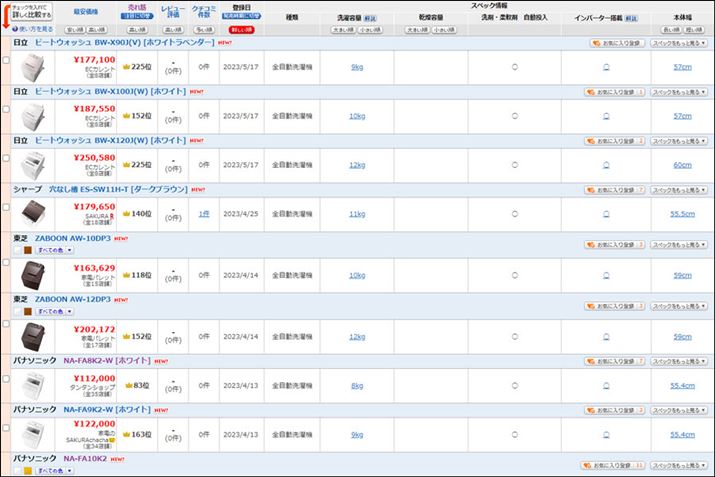Select checkbox for Panasonic NA-FA9K2-W row

[x=6, y=428]
